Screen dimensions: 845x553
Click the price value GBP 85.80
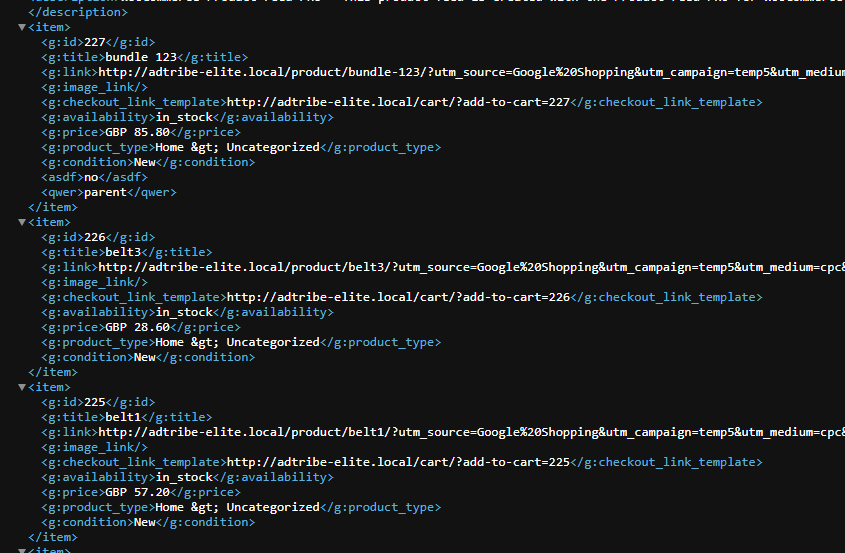137,133
